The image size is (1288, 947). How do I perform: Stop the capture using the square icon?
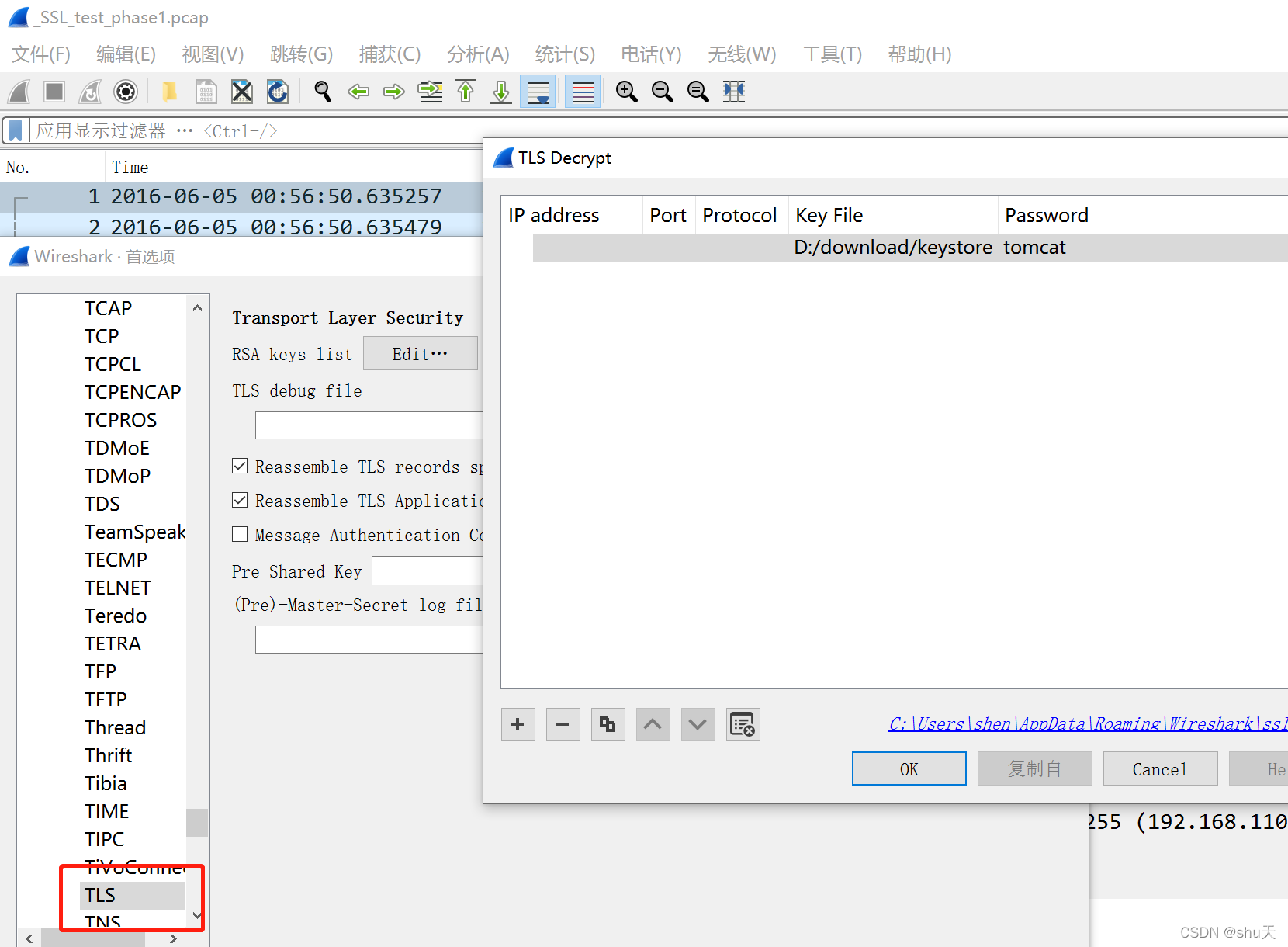click(x=54, y=92)
